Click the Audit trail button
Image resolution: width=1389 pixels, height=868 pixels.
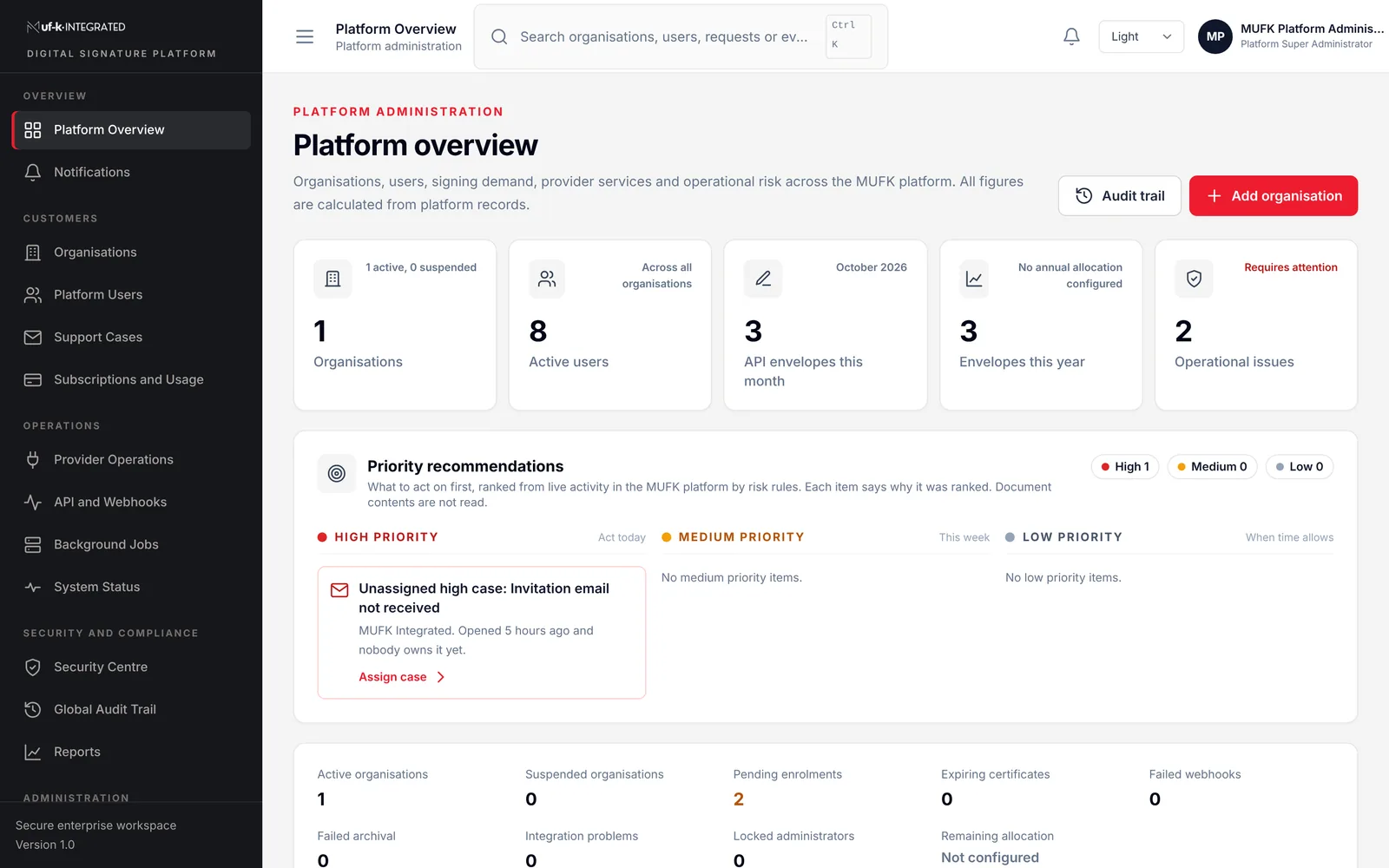pos(1119,196)
